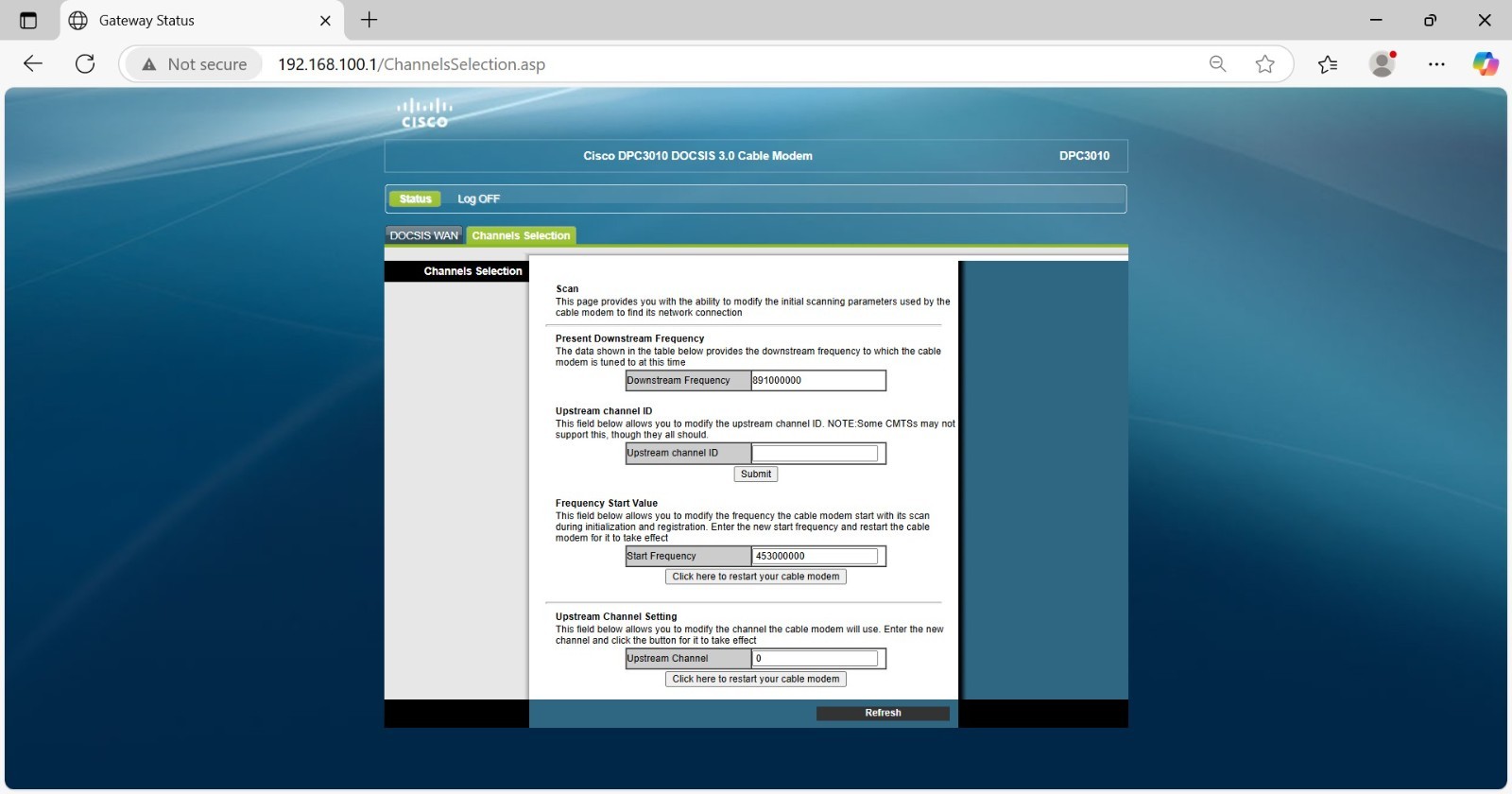This screenshot has height=794, width=1512.
Task: Focus the Upstream channel ID input
Action: coord(815,453)
